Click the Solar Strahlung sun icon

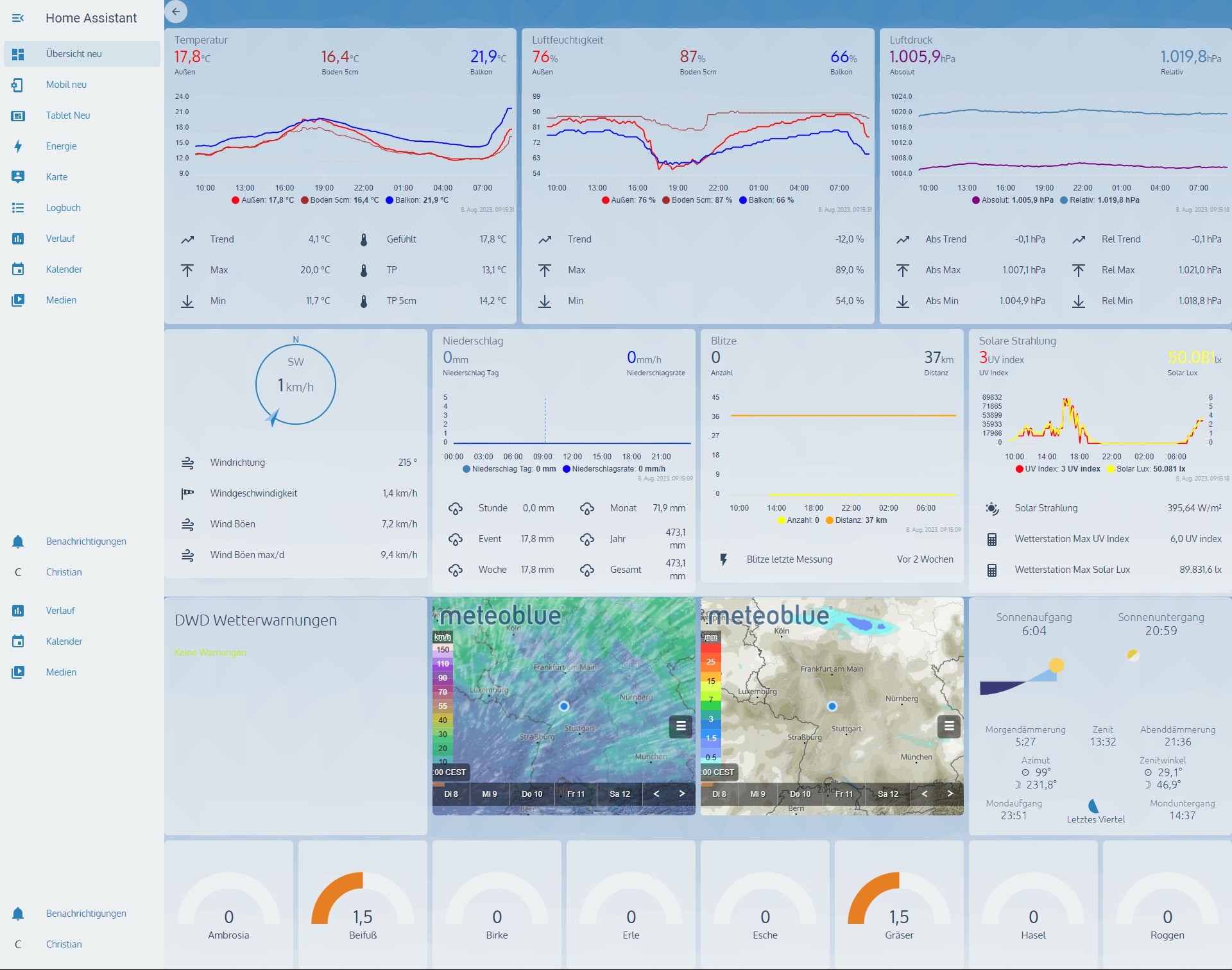[x=992, y=508]
